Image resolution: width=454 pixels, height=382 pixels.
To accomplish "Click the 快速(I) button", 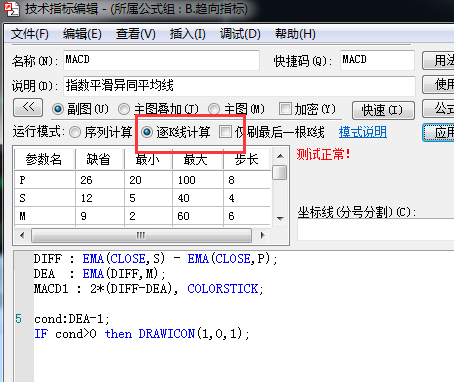I will (x=383, y=110).
